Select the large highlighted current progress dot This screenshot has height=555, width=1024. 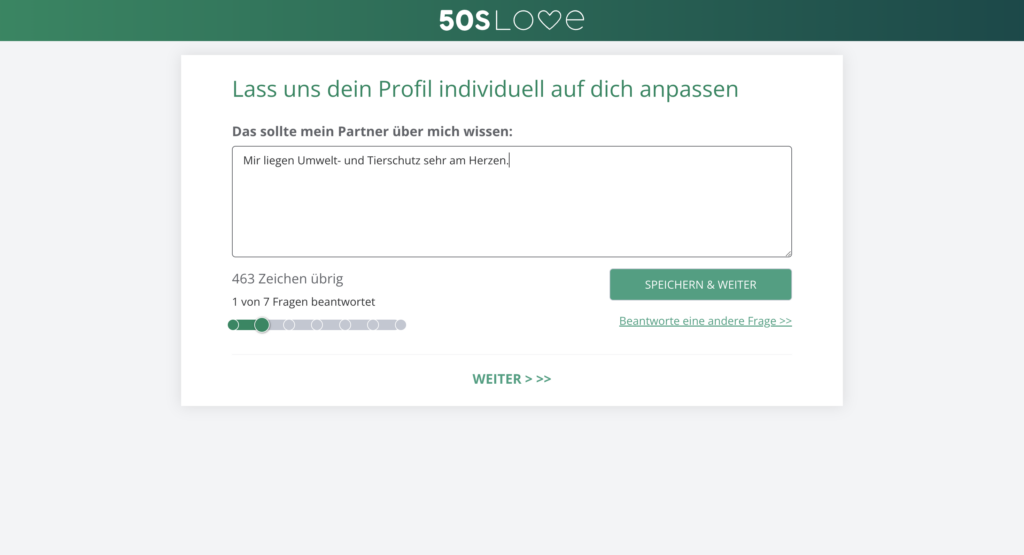point(262,325)
